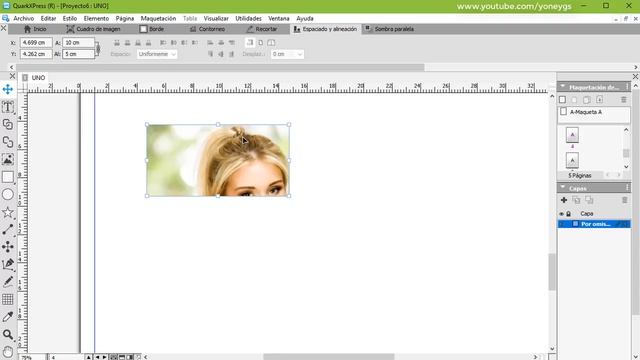Click the width field showing 10 cm
Screen dimensions: 640x360
[78, 42]
